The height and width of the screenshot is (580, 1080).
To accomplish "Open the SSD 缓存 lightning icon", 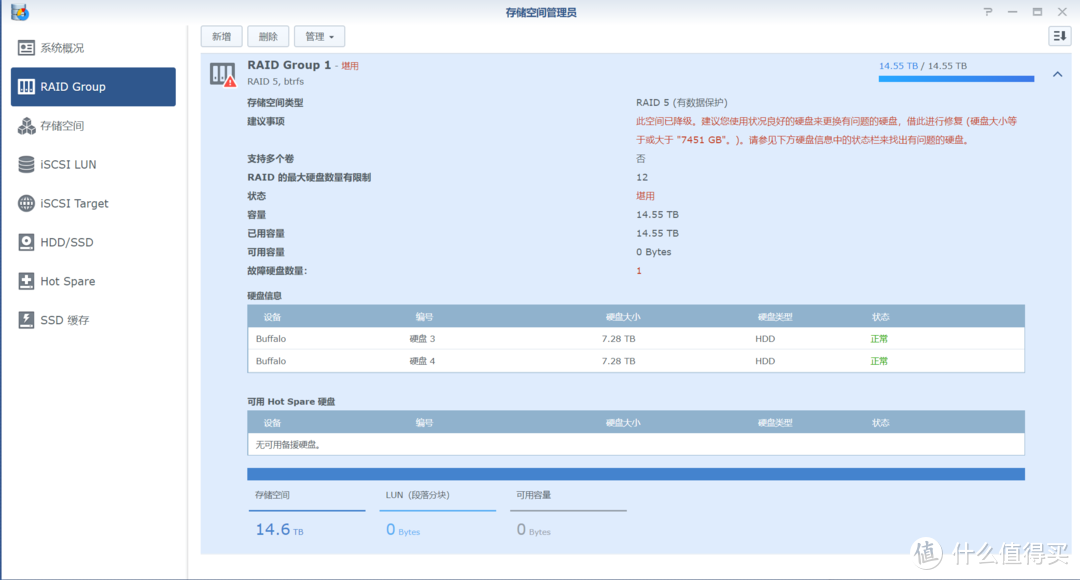I will click(x=26, y=320).
